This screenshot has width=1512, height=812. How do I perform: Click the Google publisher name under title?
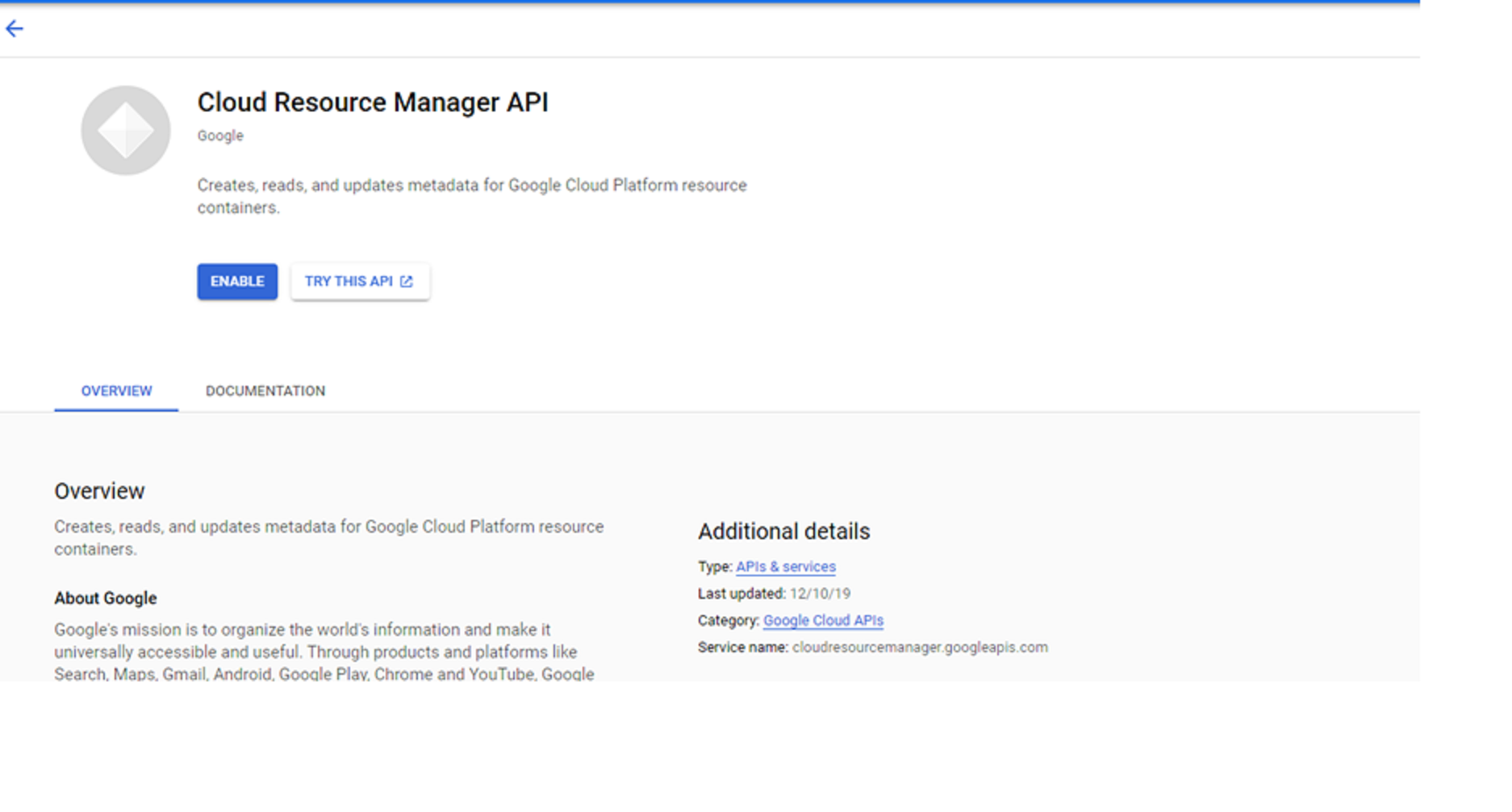coord(220,136)
